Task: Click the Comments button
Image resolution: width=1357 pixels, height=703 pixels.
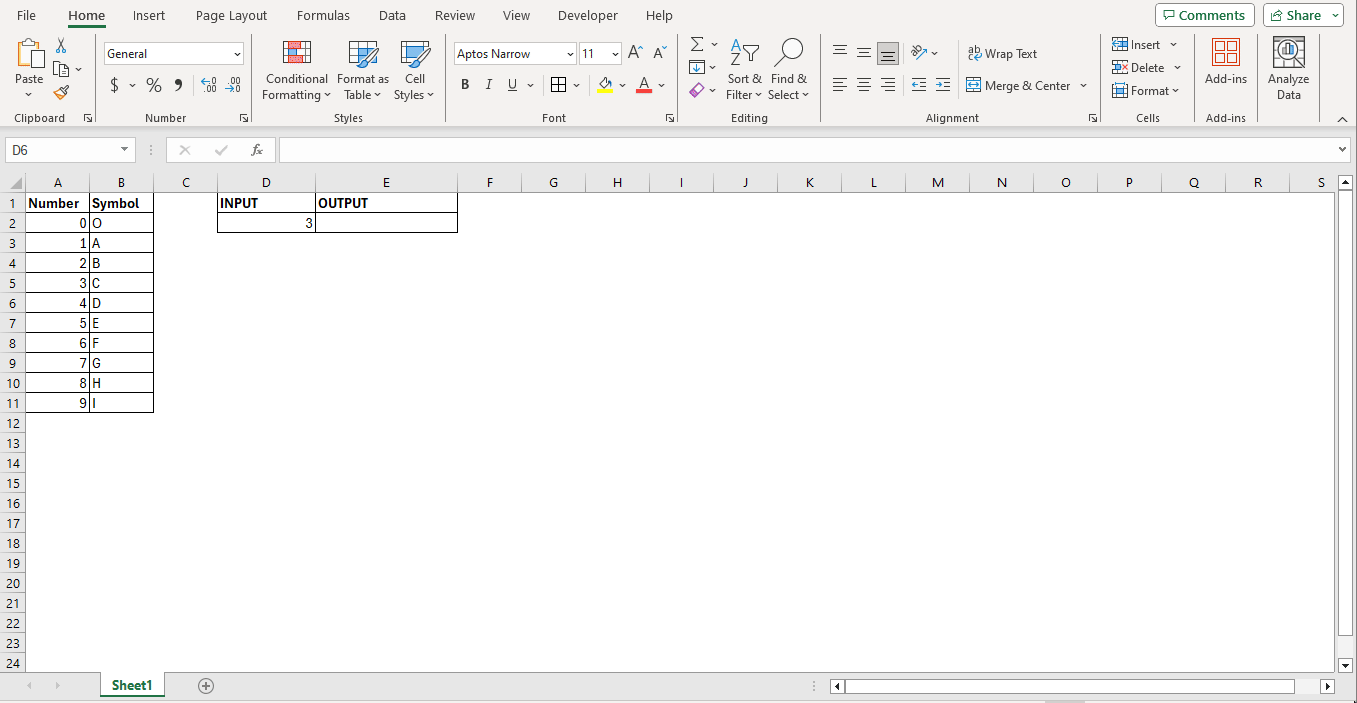Action: (1204, 15)
